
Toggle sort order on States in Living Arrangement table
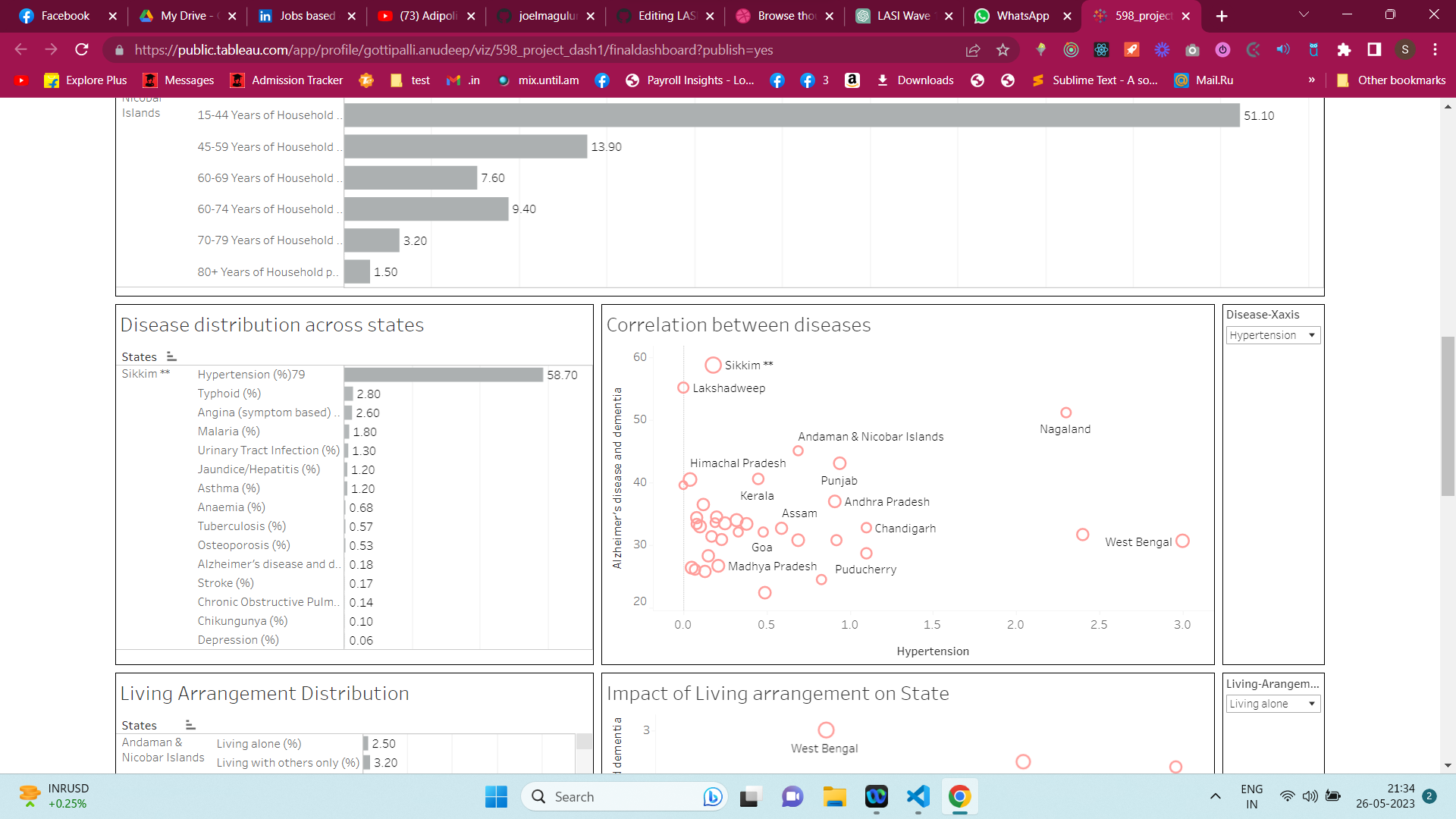[x=190, y=724]
